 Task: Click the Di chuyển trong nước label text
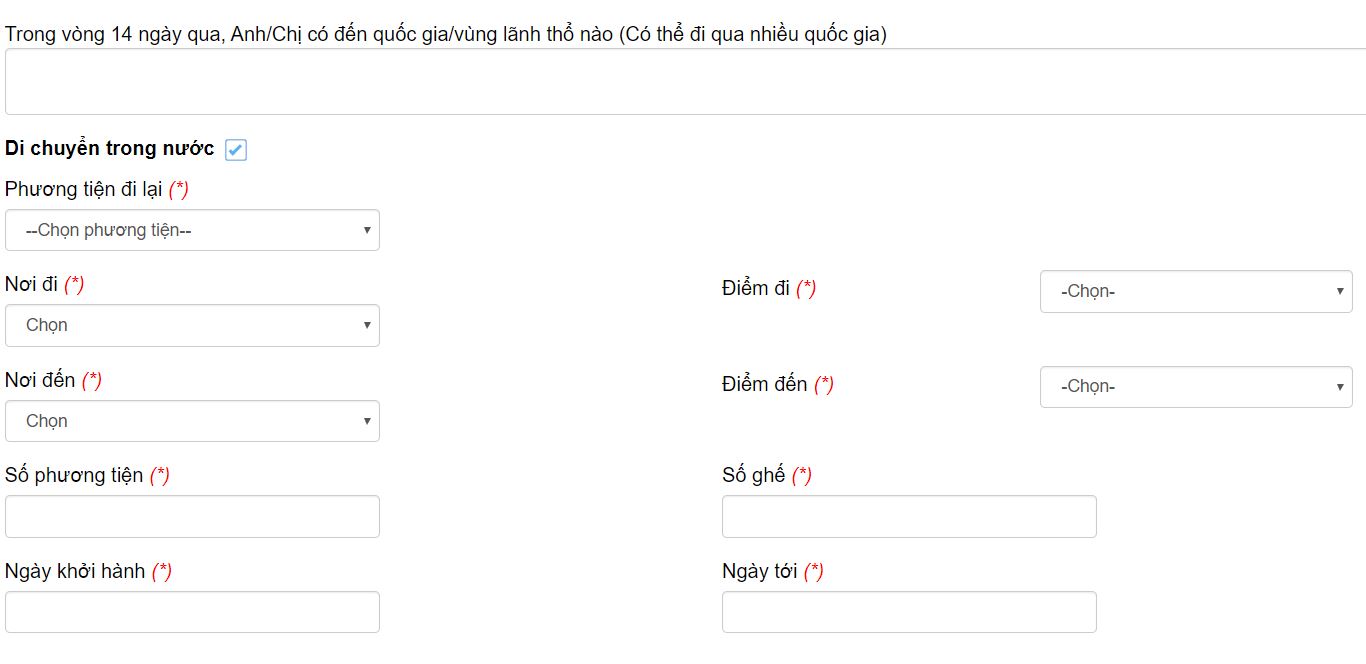coord(110,149)
